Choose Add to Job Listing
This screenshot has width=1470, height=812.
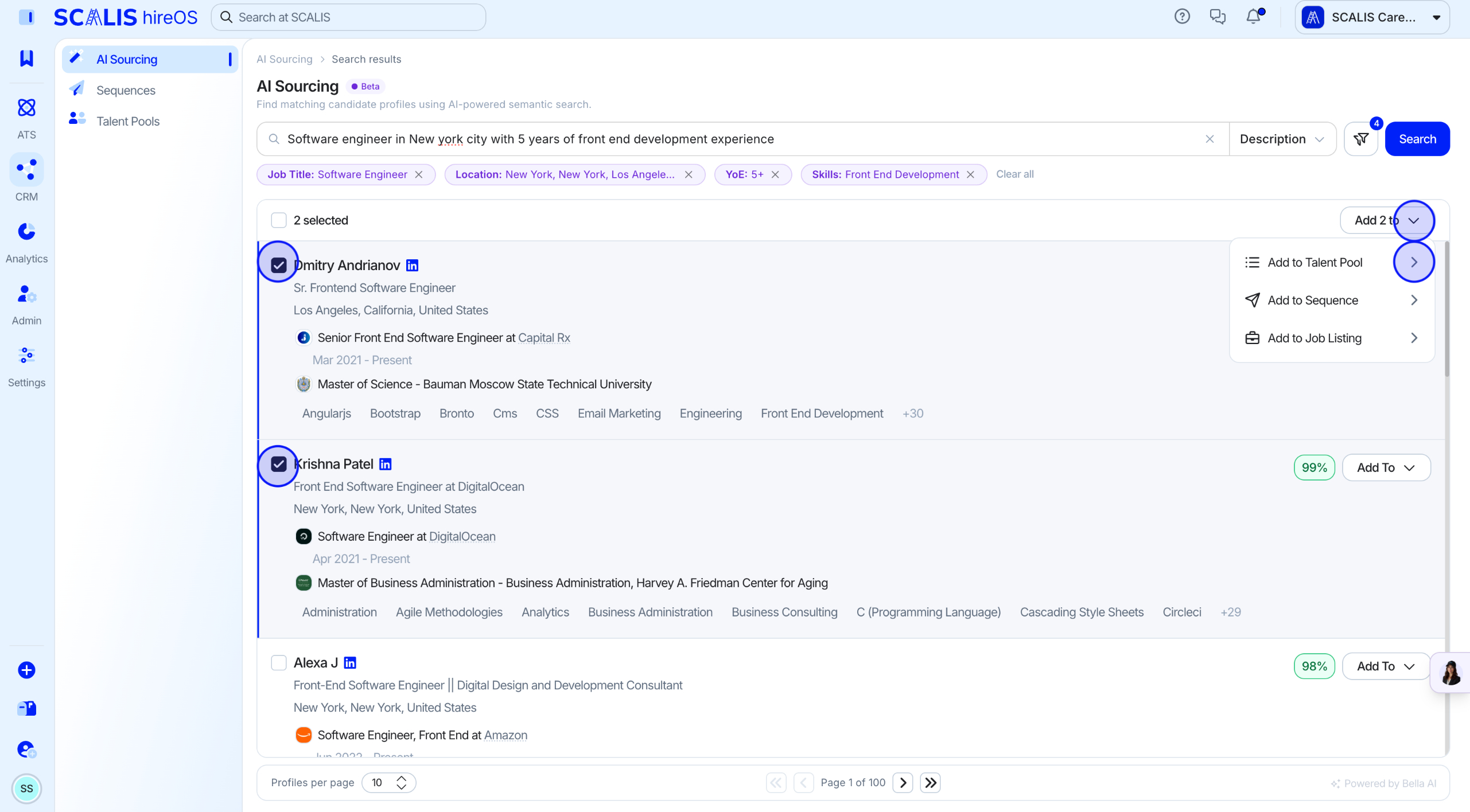1331,338
